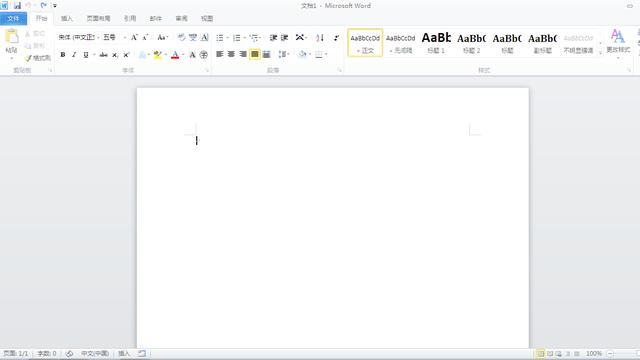The image size is (640, 360).
Task: Click the Paste clipboard icon
Action: [11, 36]
